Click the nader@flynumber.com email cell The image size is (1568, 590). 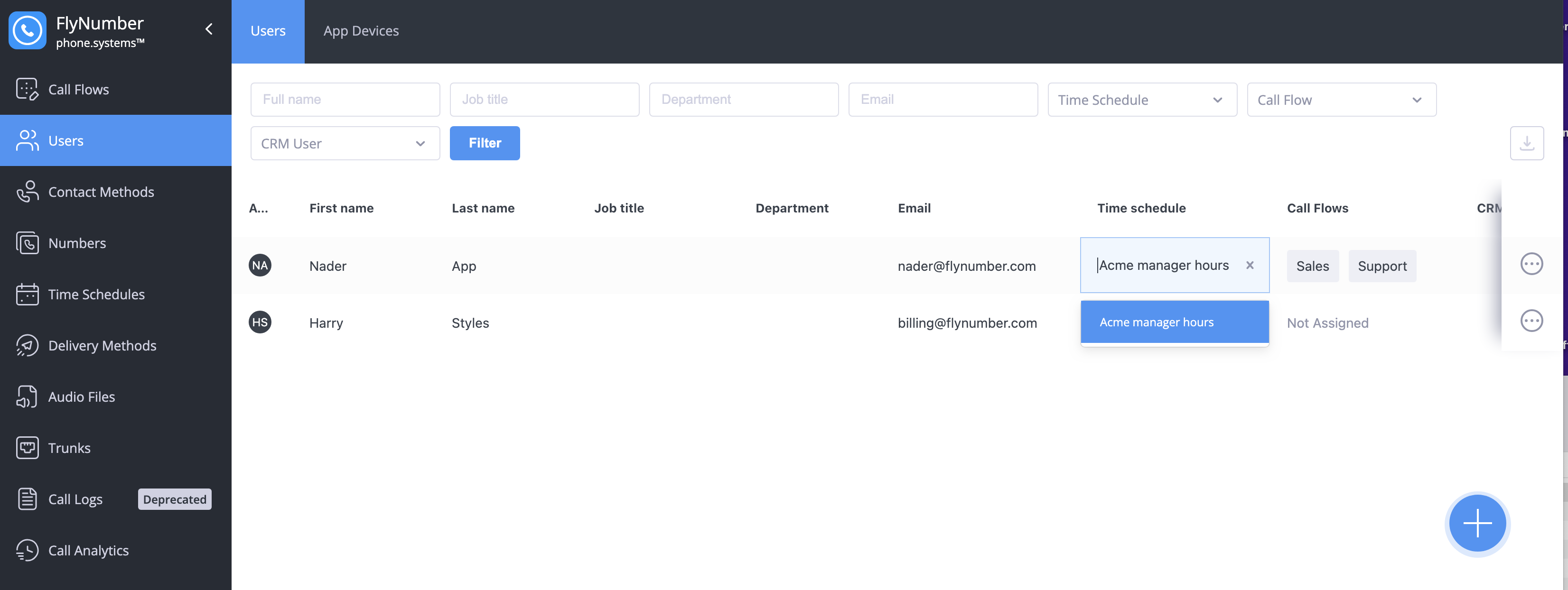pyautogui.click(x=967, y=266)
